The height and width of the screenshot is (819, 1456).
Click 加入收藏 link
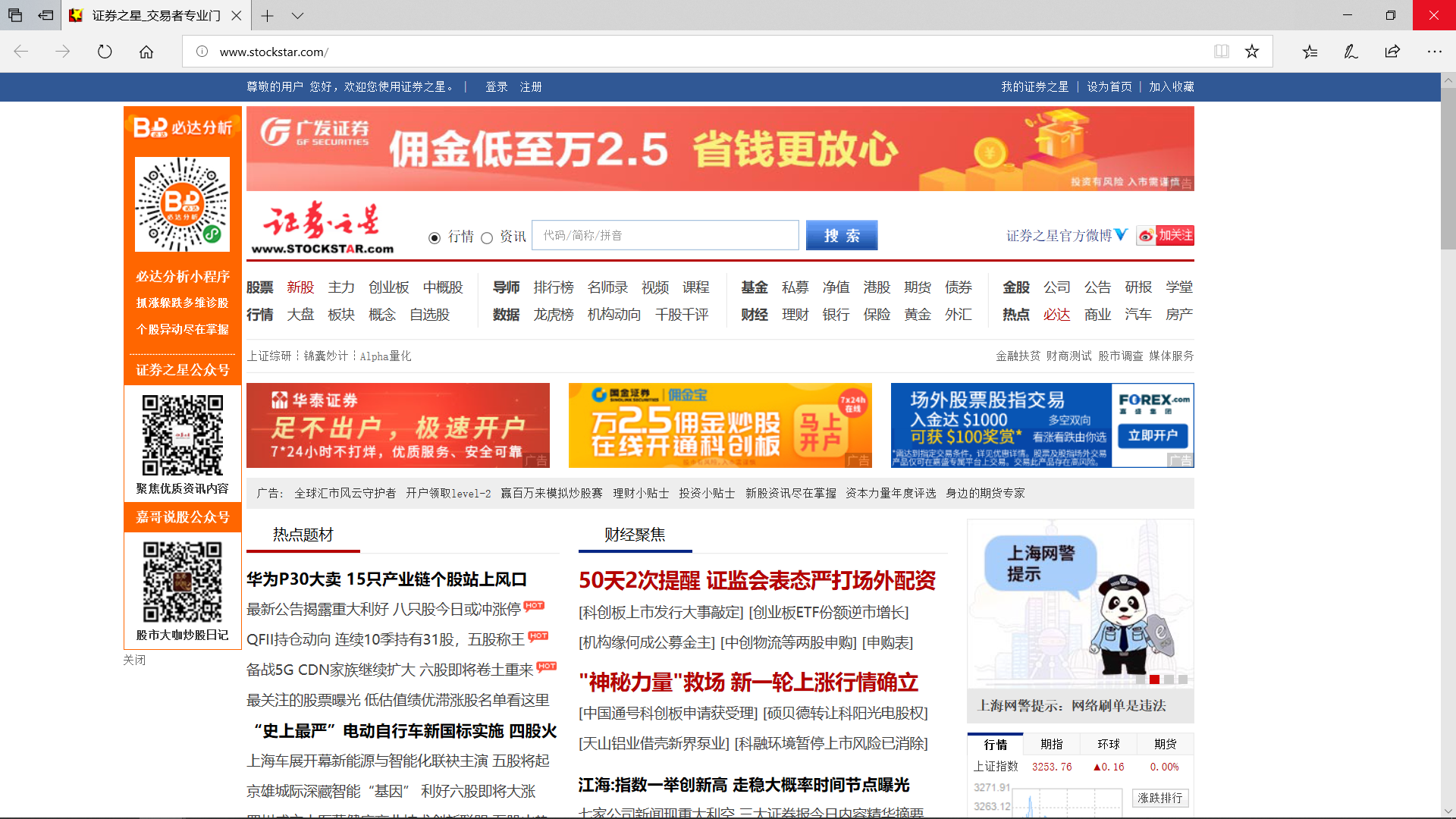[x=1172, y=87]
